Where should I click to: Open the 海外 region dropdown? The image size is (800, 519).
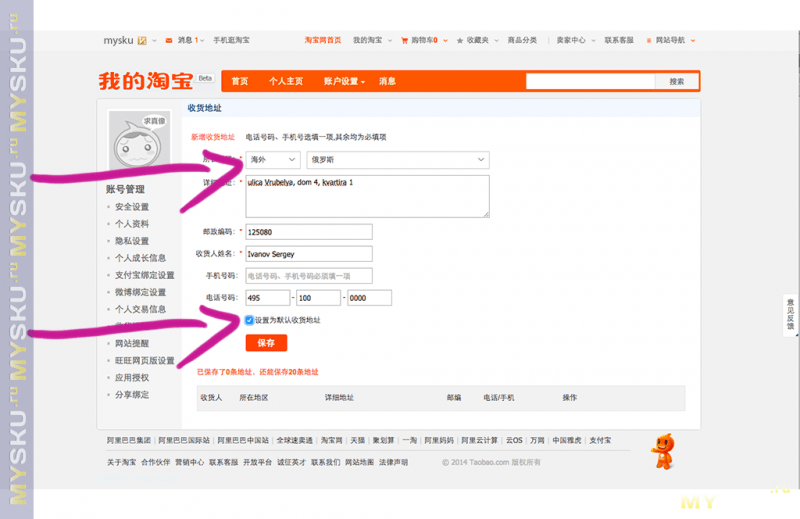point(272,160)
